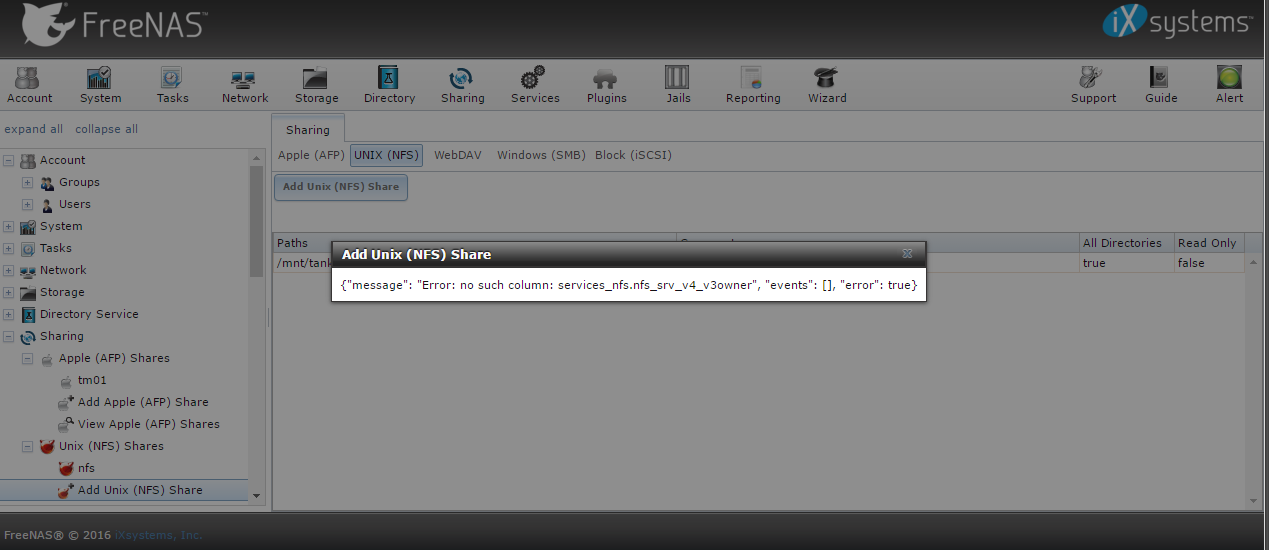Select tm01 in the tree
Viewport: 1269px width, 550px height.
point(92,380)
